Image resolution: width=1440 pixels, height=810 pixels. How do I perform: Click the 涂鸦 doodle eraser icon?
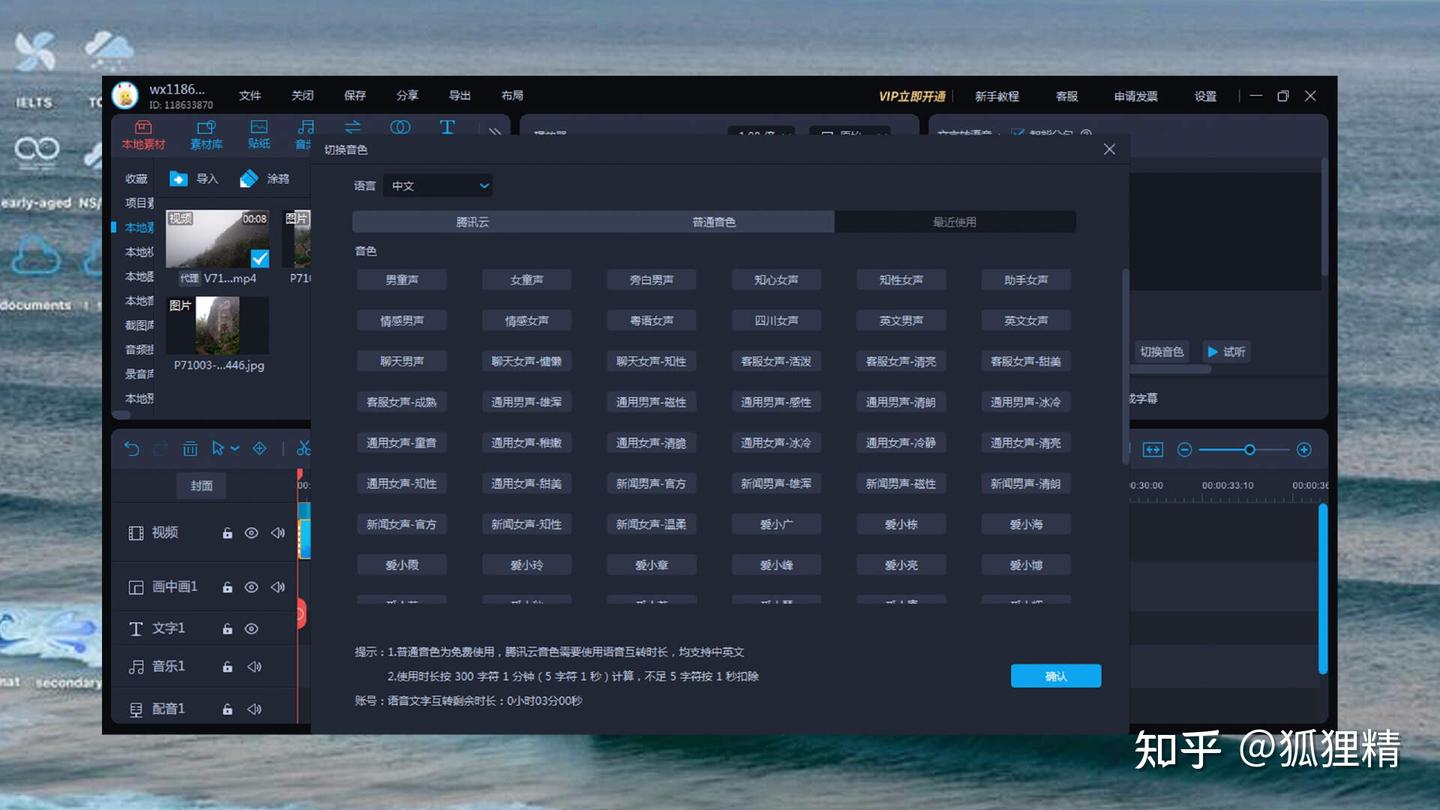(249, 178)
